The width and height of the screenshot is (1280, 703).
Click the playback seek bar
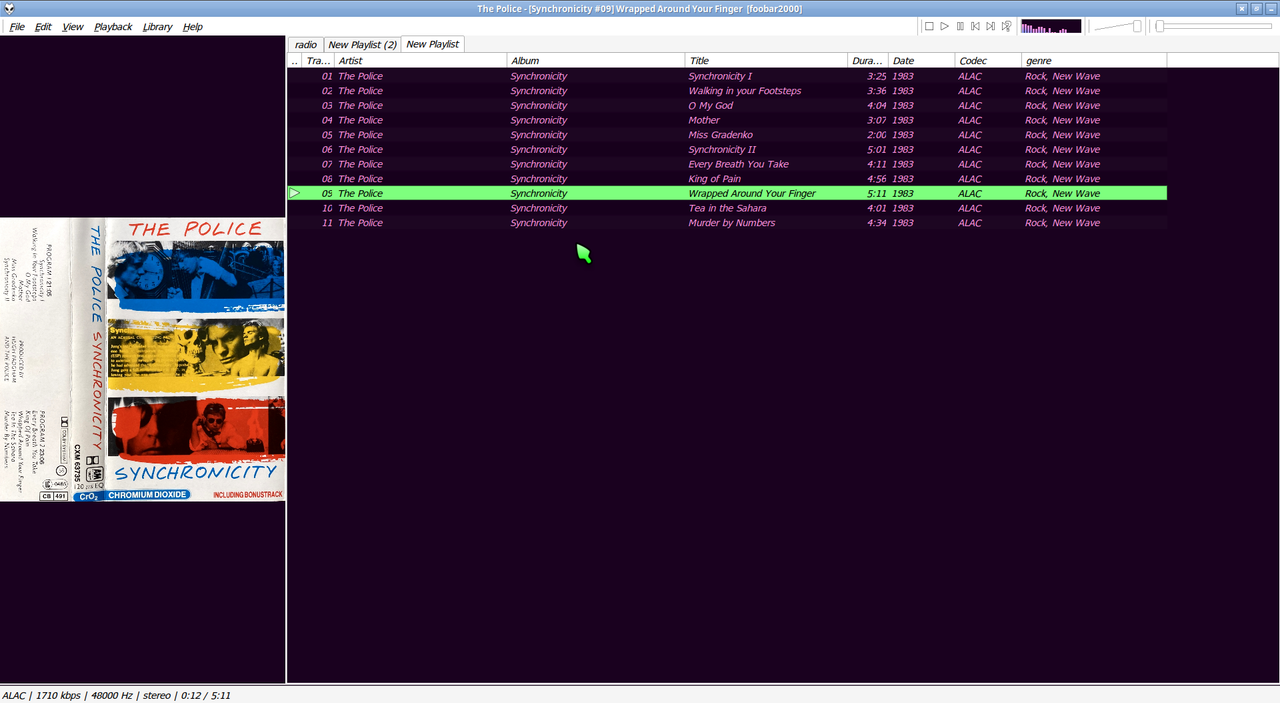coord(1213,26)
